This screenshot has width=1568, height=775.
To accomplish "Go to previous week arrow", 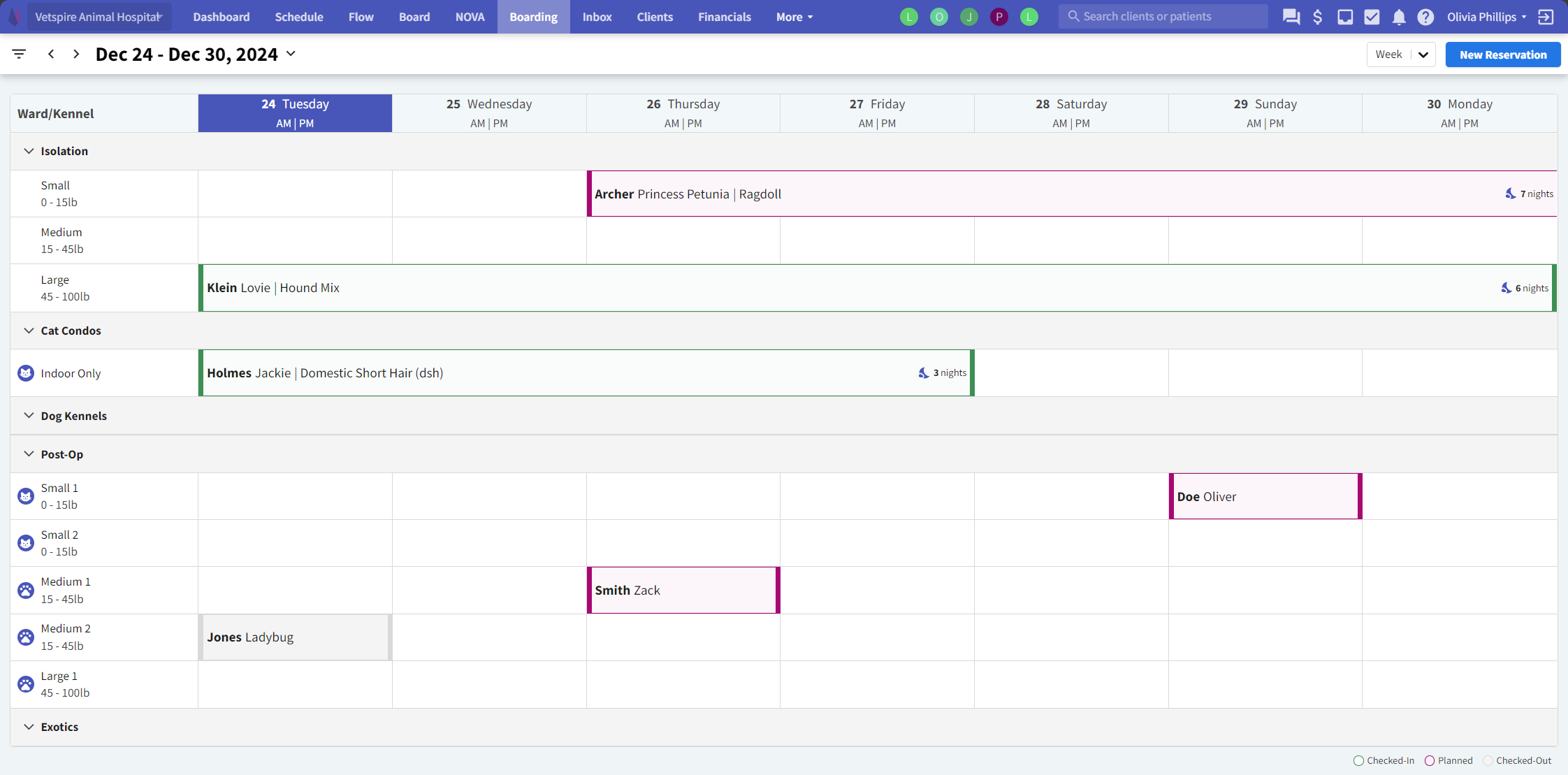I will click(x=51, y=54).
